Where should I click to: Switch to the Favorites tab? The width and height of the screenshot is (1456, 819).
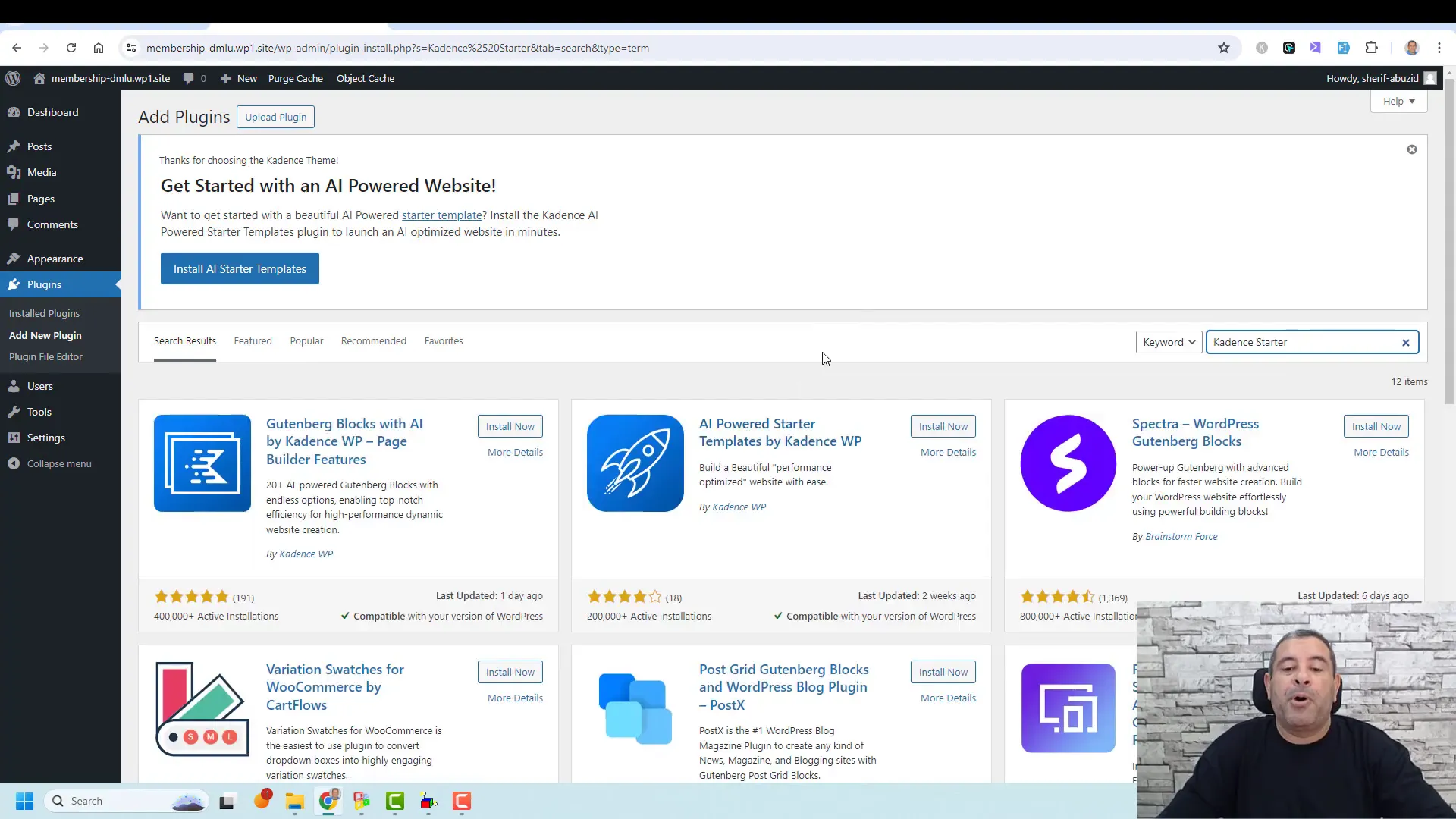[x=444, y=341]
